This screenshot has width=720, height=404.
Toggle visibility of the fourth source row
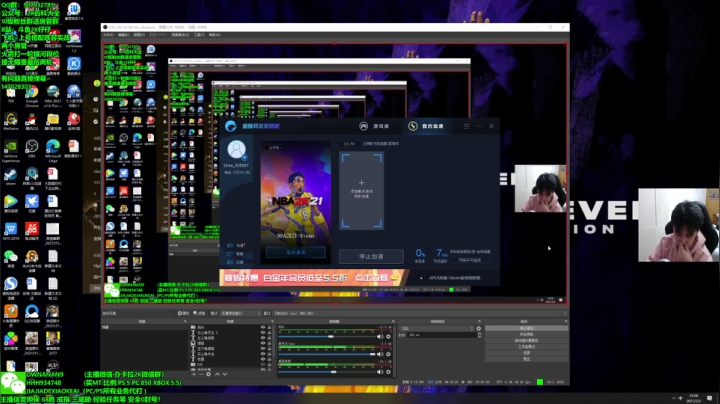pyautogui.click(x=263, y=343)
